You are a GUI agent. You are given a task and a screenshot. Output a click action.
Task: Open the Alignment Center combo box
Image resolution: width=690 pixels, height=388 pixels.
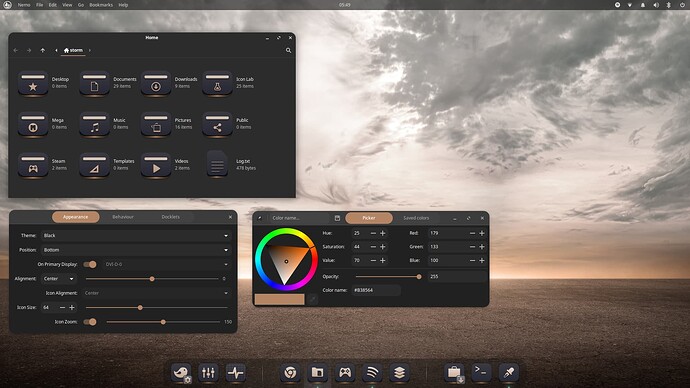(x=59, y=279)
